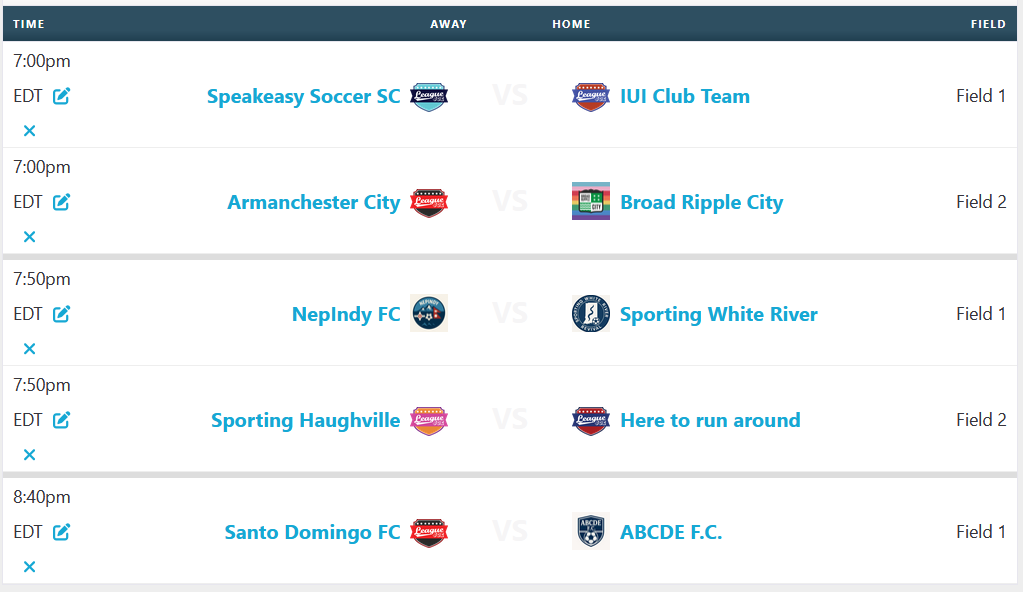Image resolution: width=1023 pixels, height=592 pixels.
Task: Edit the Armanchester City game time
Action: 61,202
